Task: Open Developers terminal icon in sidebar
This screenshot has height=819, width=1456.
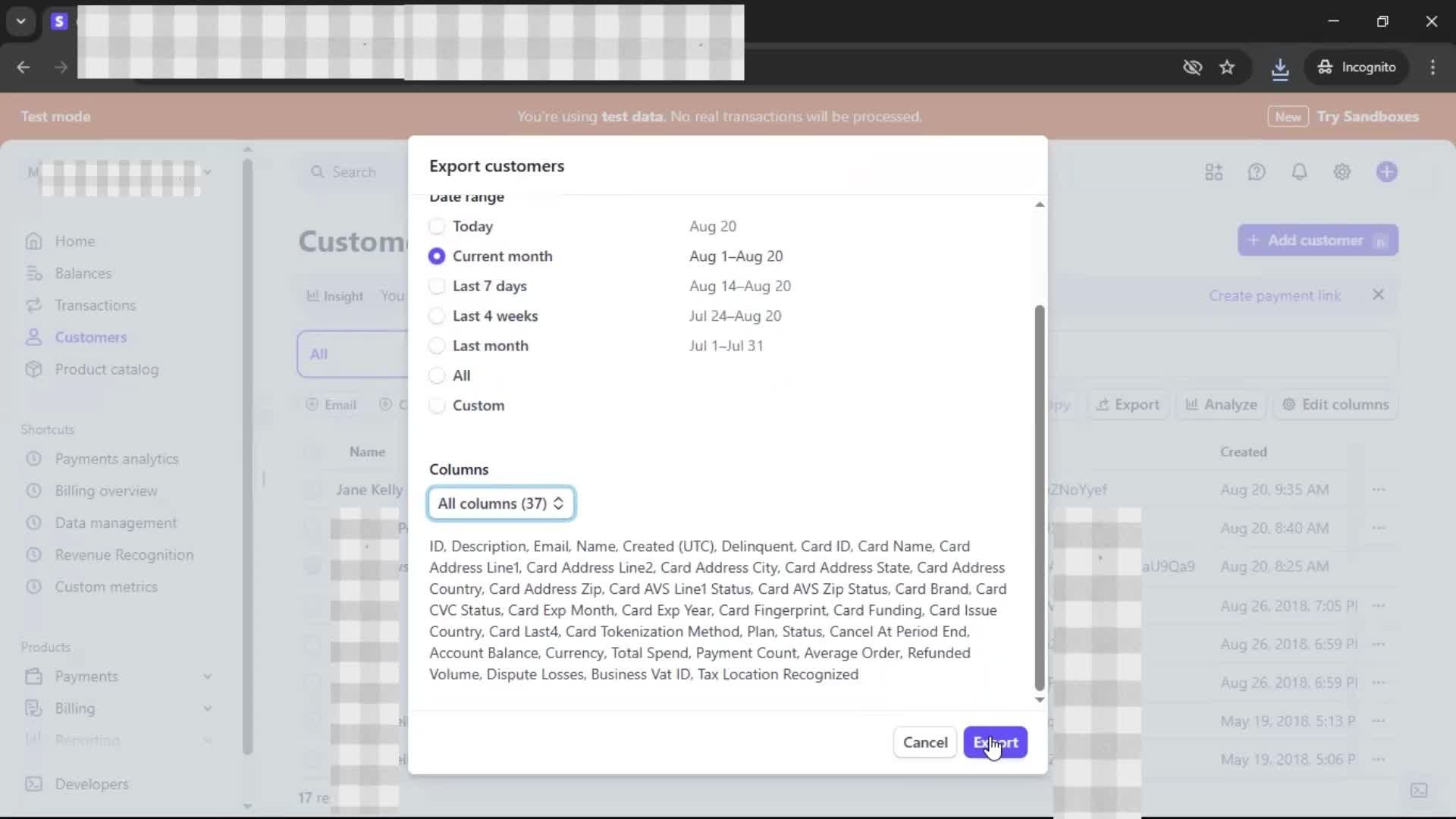Action: point(33,784)
